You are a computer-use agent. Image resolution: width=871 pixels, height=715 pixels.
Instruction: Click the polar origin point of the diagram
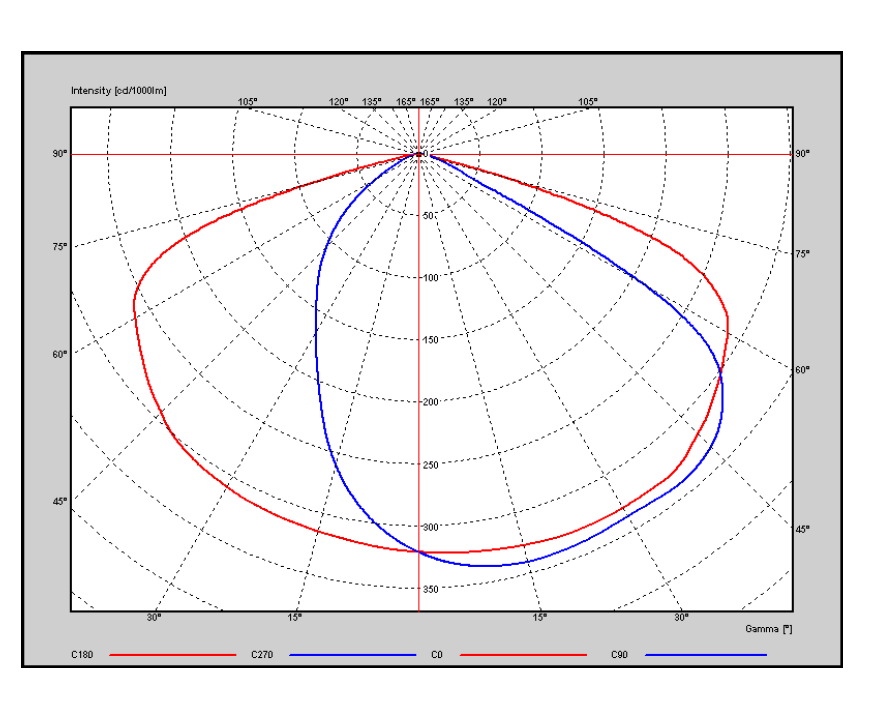(x=419, y=154)
